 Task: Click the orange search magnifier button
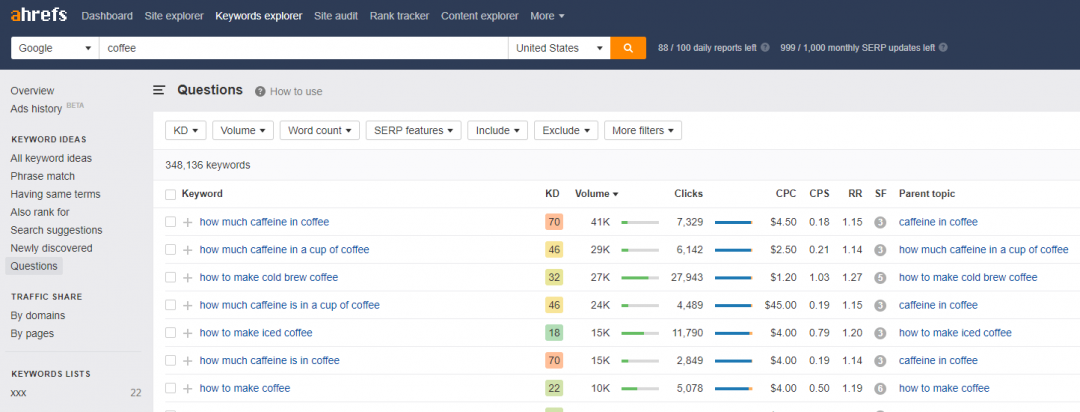(x=628, y=48)
